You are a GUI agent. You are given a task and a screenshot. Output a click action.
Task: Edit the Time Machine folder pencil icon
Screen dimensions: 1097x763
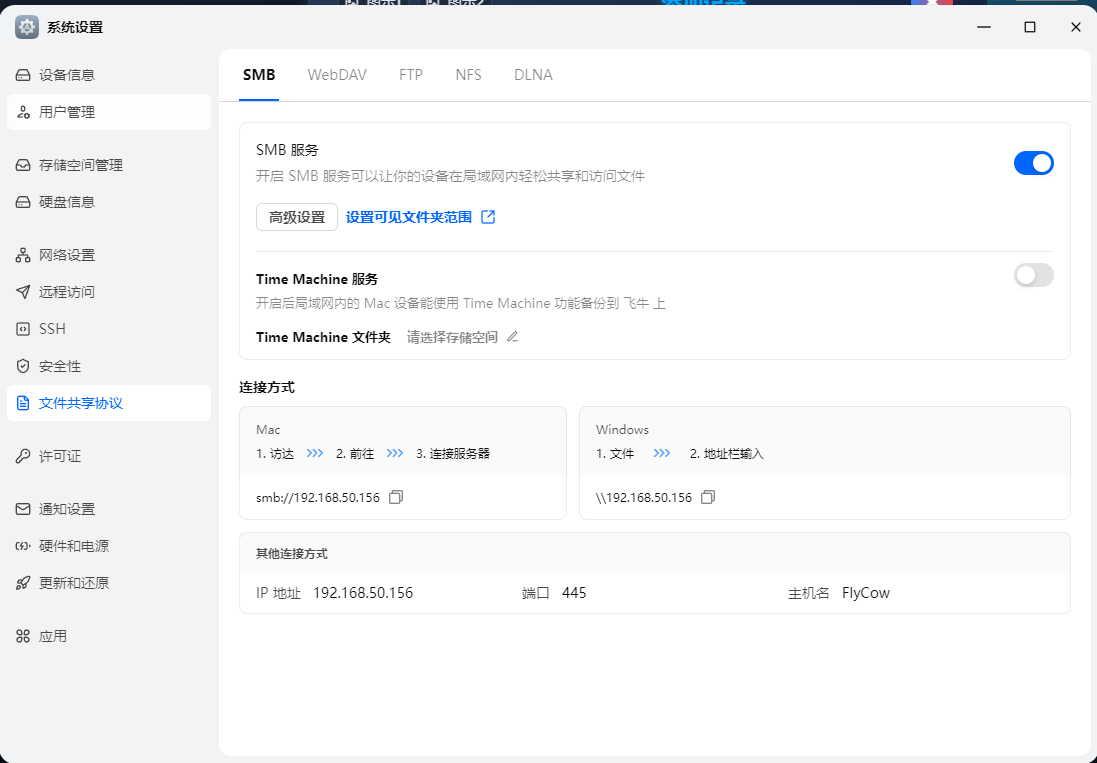click(x=513, y=337)
